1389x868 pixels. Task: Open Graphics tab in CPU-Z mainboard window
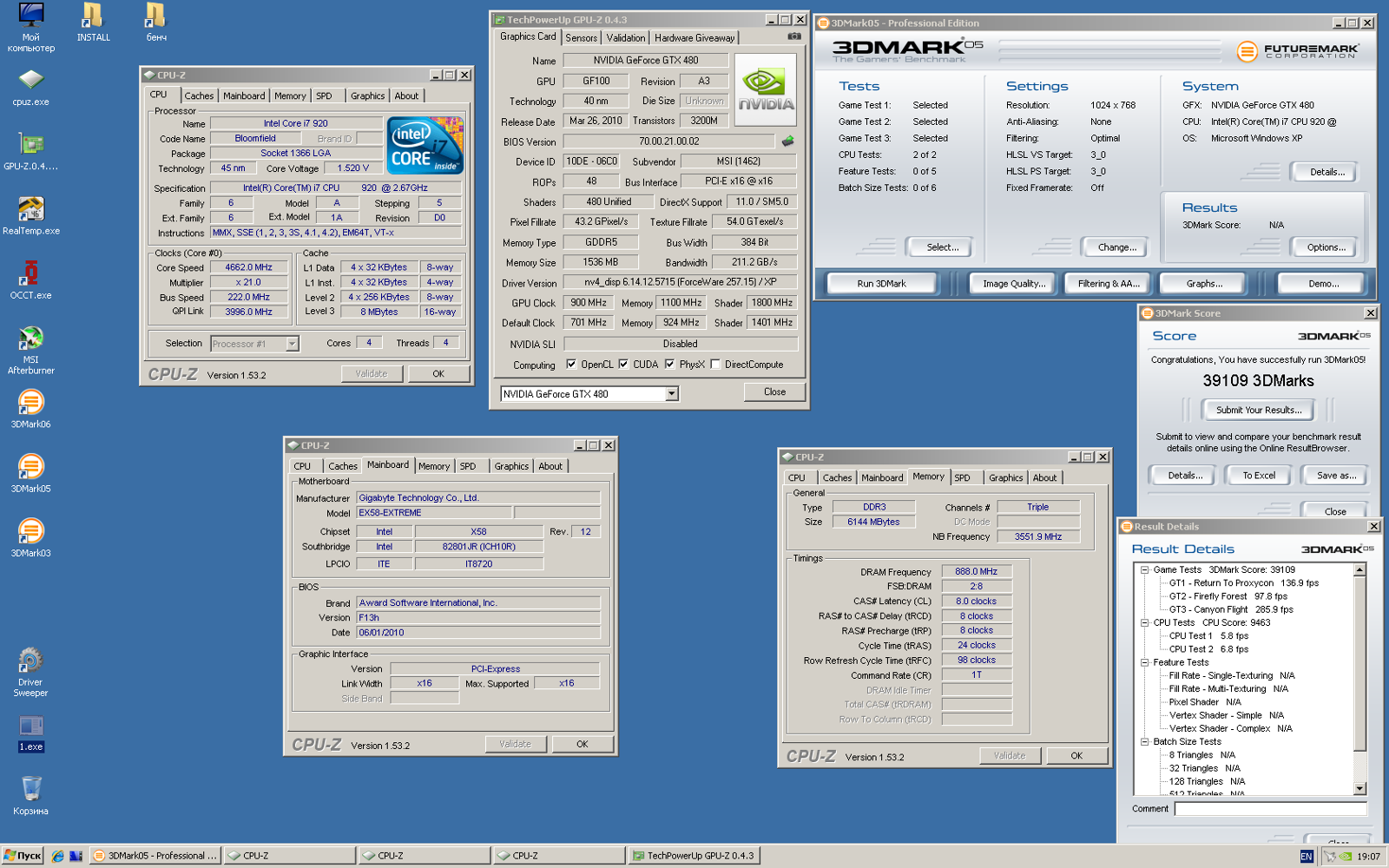click(x=511, y=467)
